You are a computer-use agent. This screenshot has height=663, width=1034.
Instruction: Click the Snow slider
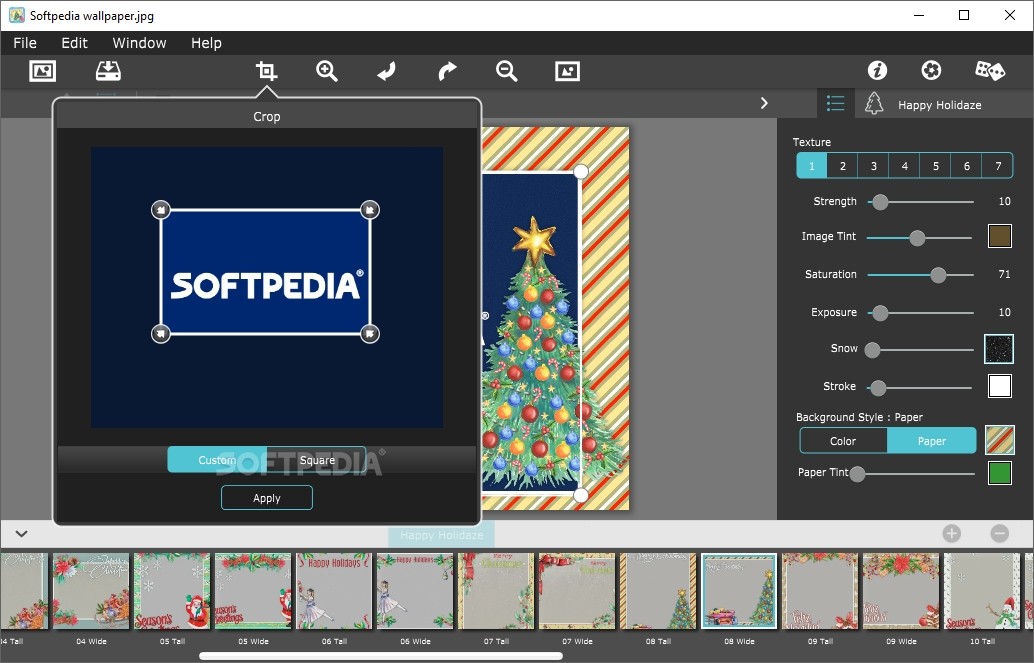pos(919,350)
